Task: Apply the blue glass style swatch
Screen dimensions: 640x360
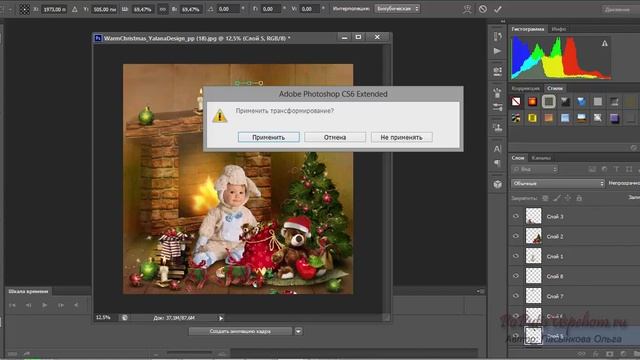Action: [x=581, y=101]
